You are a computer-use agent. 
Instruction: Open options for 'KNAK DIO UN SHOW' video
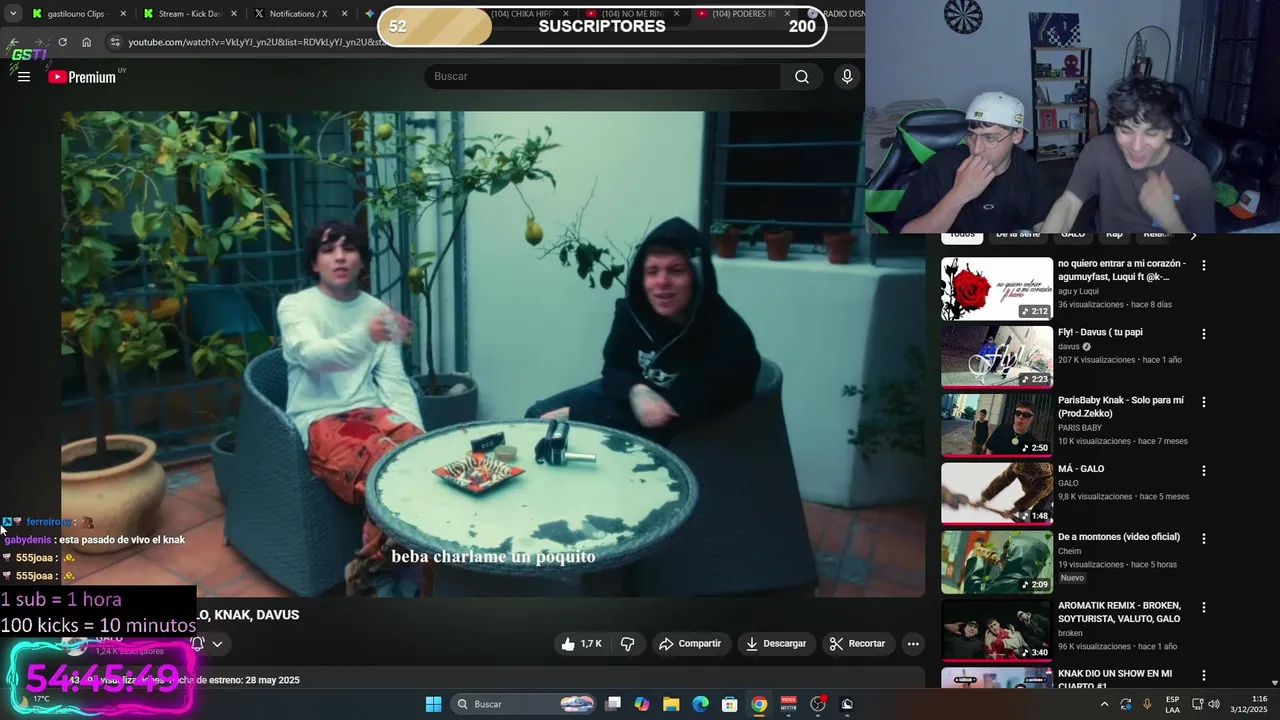(x=1204, y=675)
